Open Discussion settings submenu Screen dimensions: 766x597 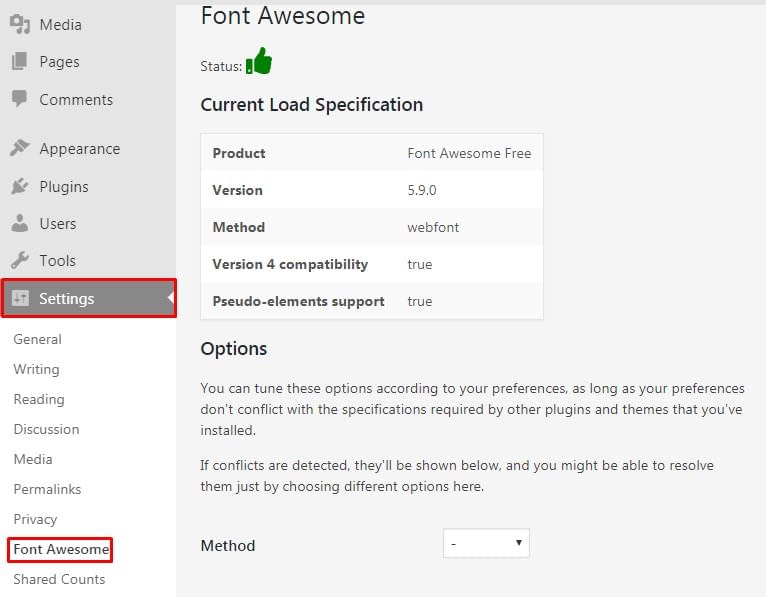pyautogui.click(x=46, y=429)
